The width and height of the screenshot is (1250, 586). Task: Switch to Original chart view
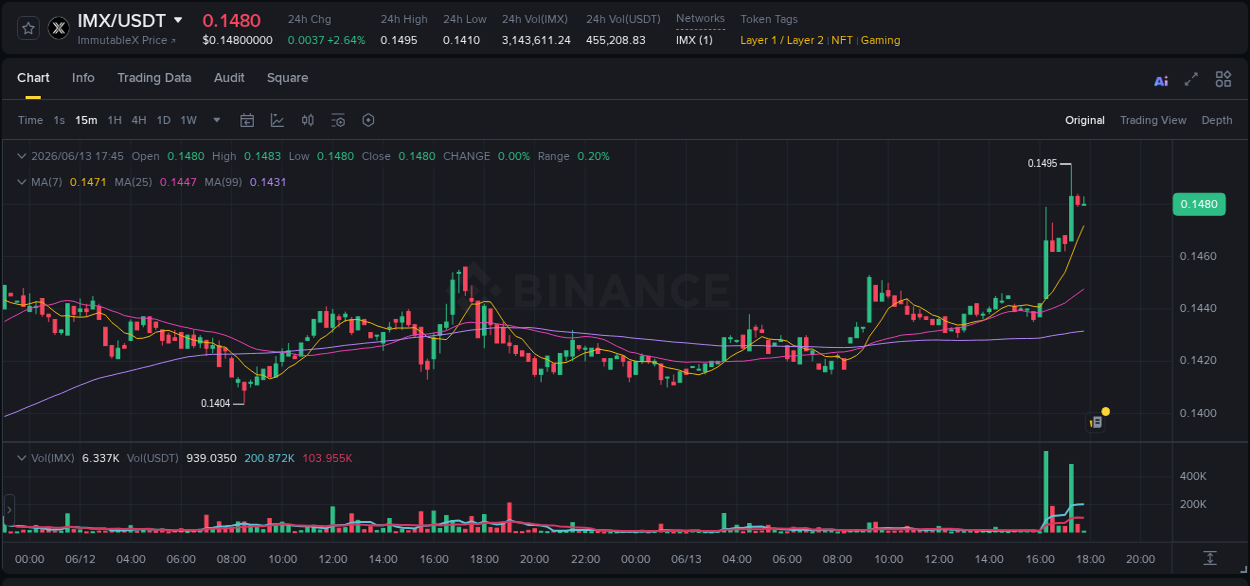1085,120
